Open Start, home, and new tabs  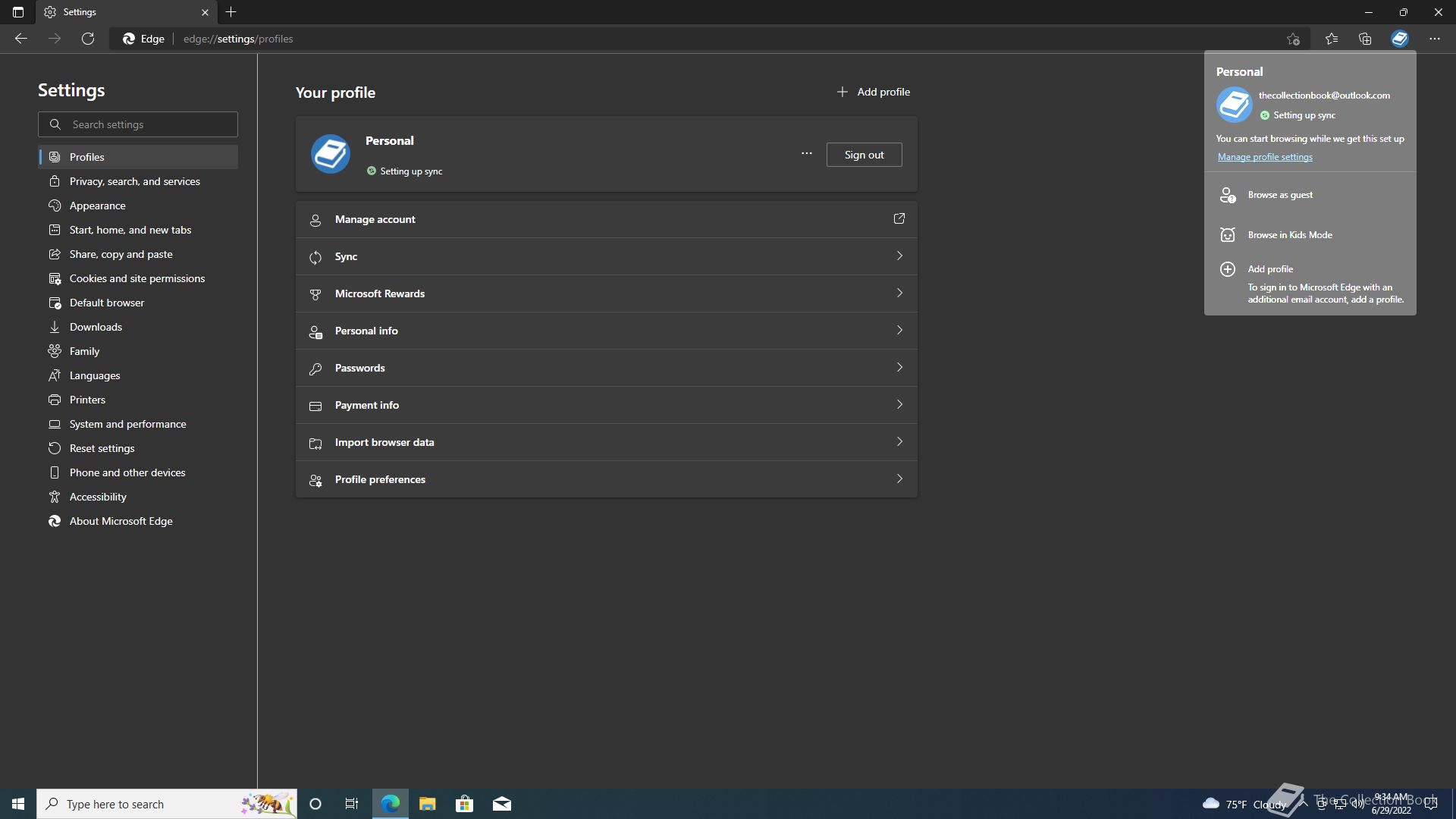[x=138, y=230]
